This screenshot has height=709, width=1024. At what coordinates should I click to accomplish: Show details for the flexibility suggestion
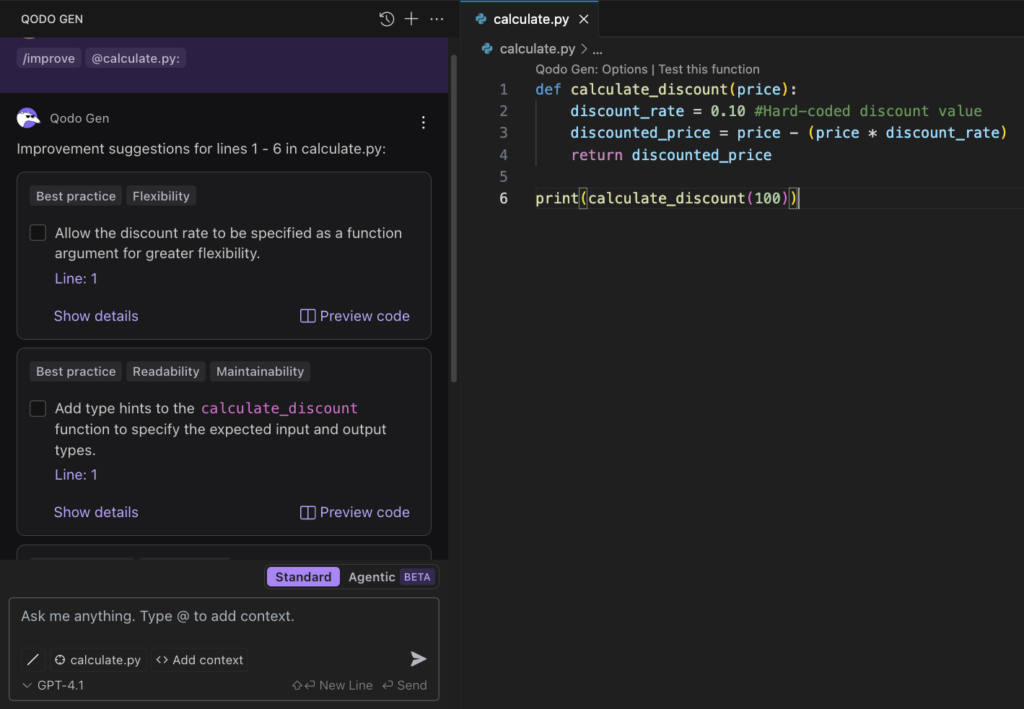[96, 315]
